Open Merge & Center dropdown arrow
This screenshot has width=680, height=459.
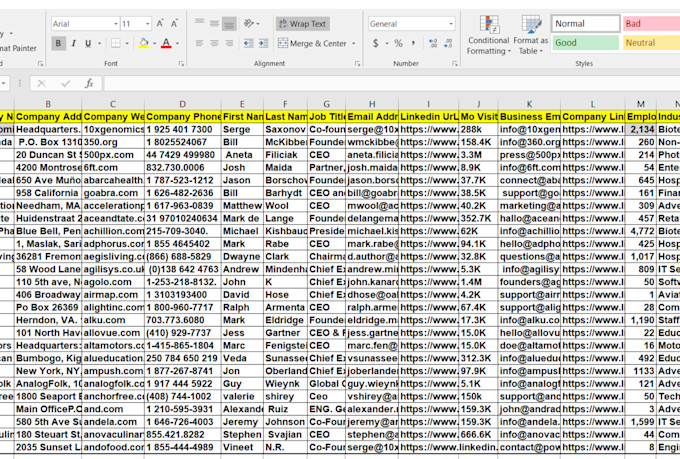pos(354,43)
